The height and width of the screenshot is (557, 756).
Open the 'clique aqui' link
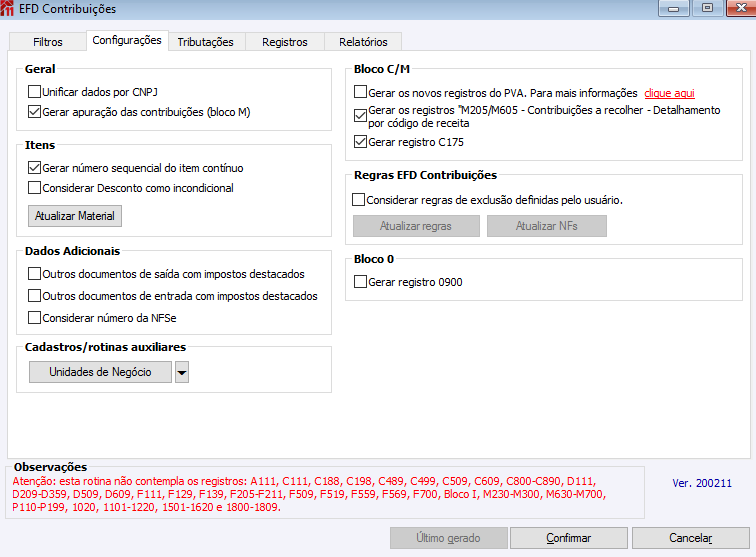669,93
